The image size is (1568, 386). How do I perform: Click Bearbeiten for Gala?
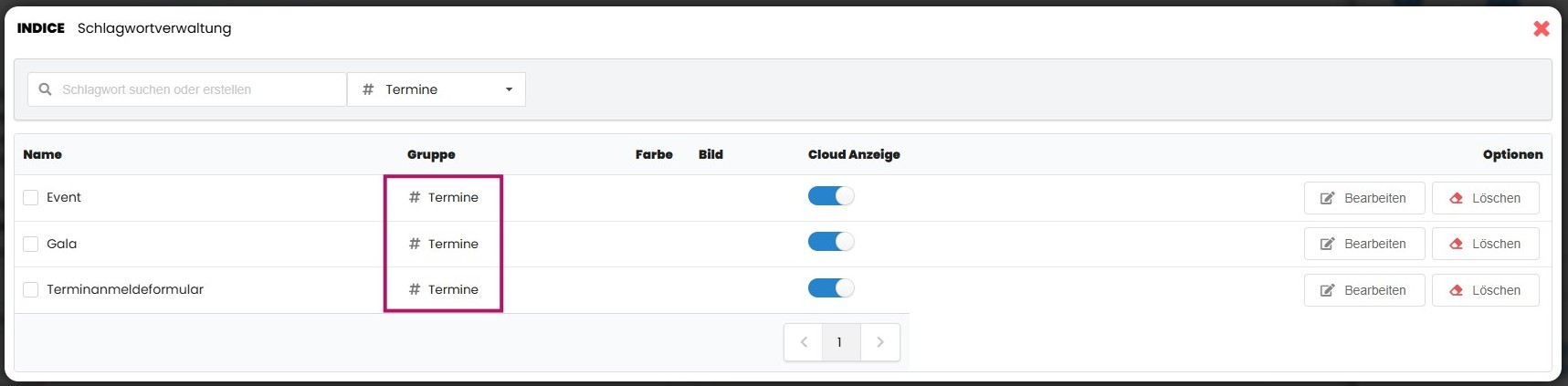(x=1363, y=244)
